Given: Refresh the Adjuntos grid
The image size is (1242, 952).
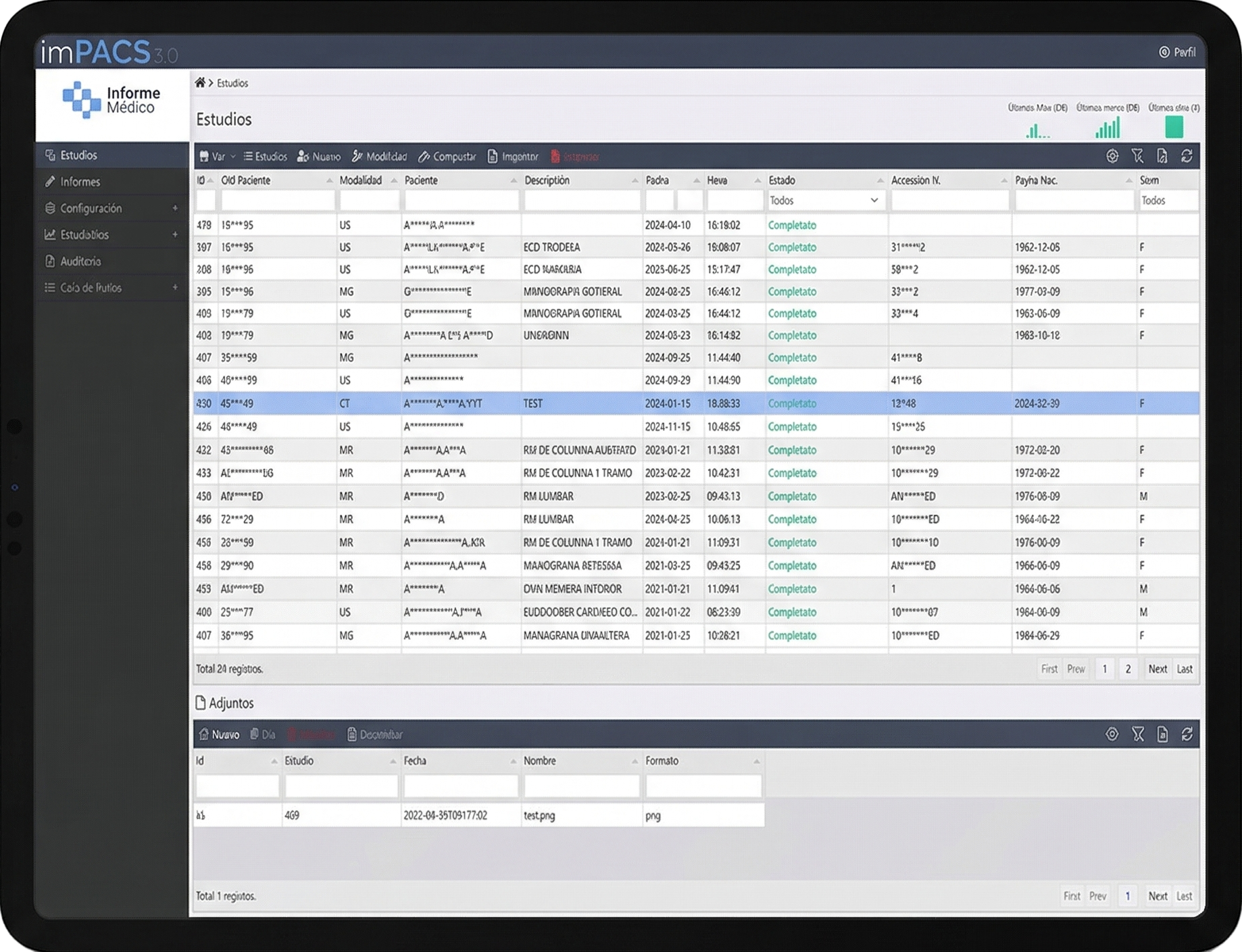Looking at the screenshot, I should [1187, 734].
